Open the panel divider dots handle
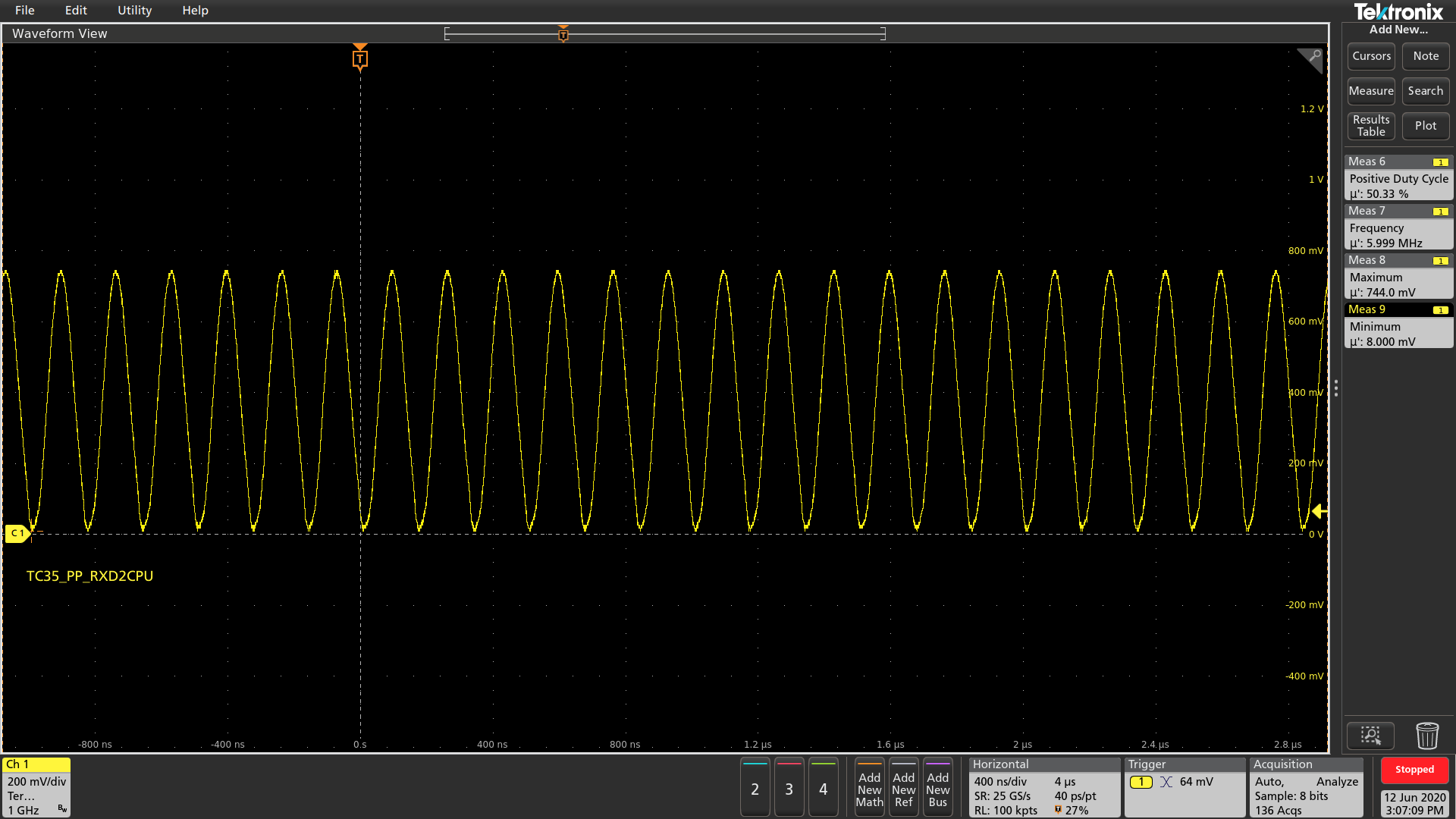Image resolution: width=1456 pixels, height=819 pixels. [x=1336, y=388]
